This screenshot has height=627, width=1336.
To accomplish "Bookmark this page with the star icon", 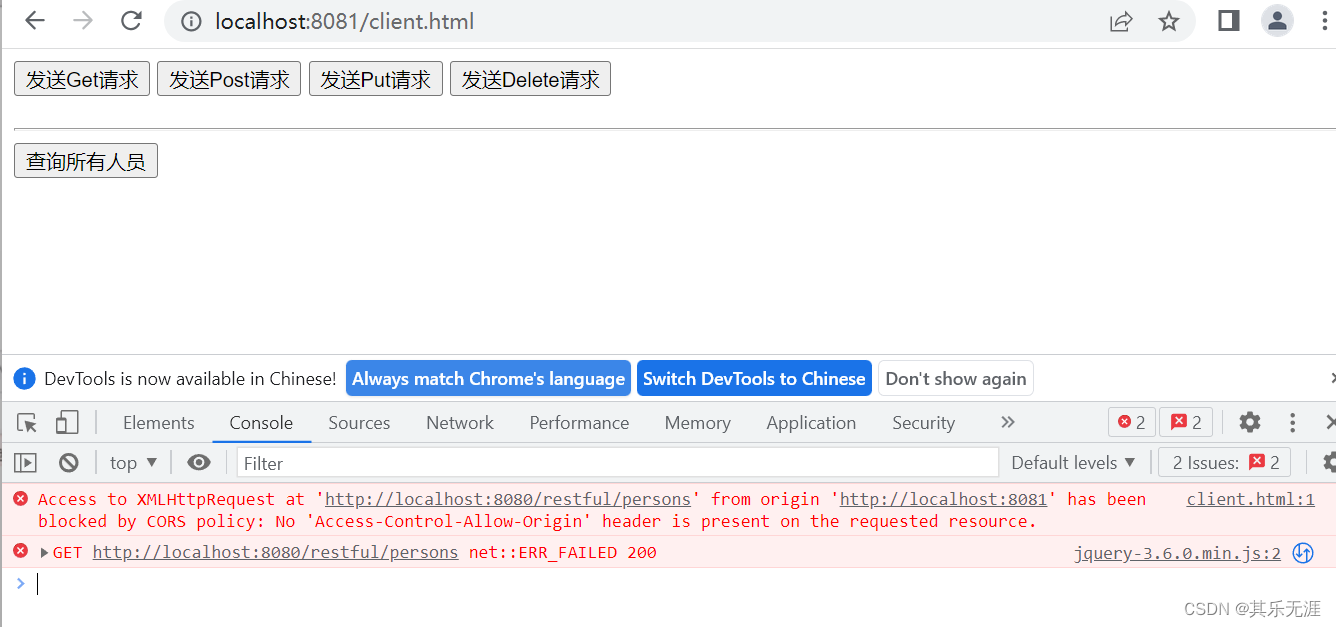I will click(x=1169, y=21).
